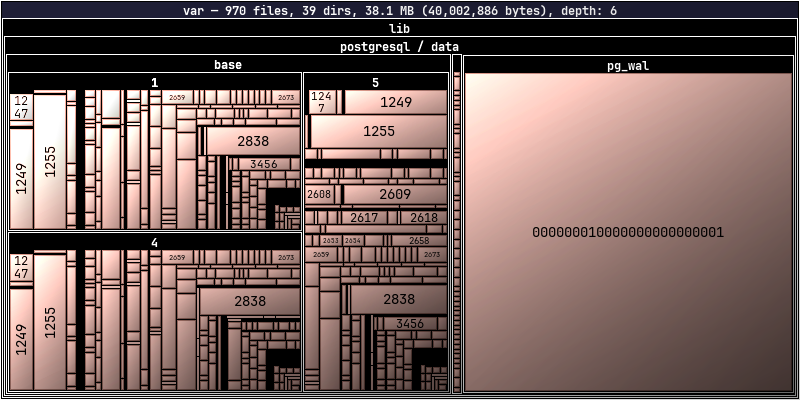800x400 pixels.
Task: Click file 2659 in directory 1
Action: coord(177,97)
